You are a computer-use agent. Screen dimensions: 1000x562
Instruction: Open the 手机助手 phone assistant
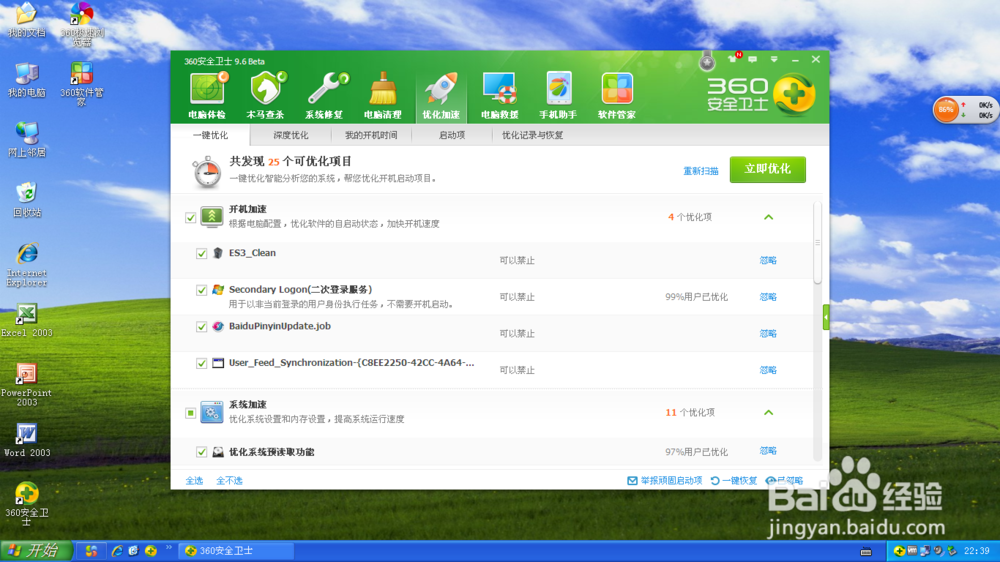coord(558,96)
